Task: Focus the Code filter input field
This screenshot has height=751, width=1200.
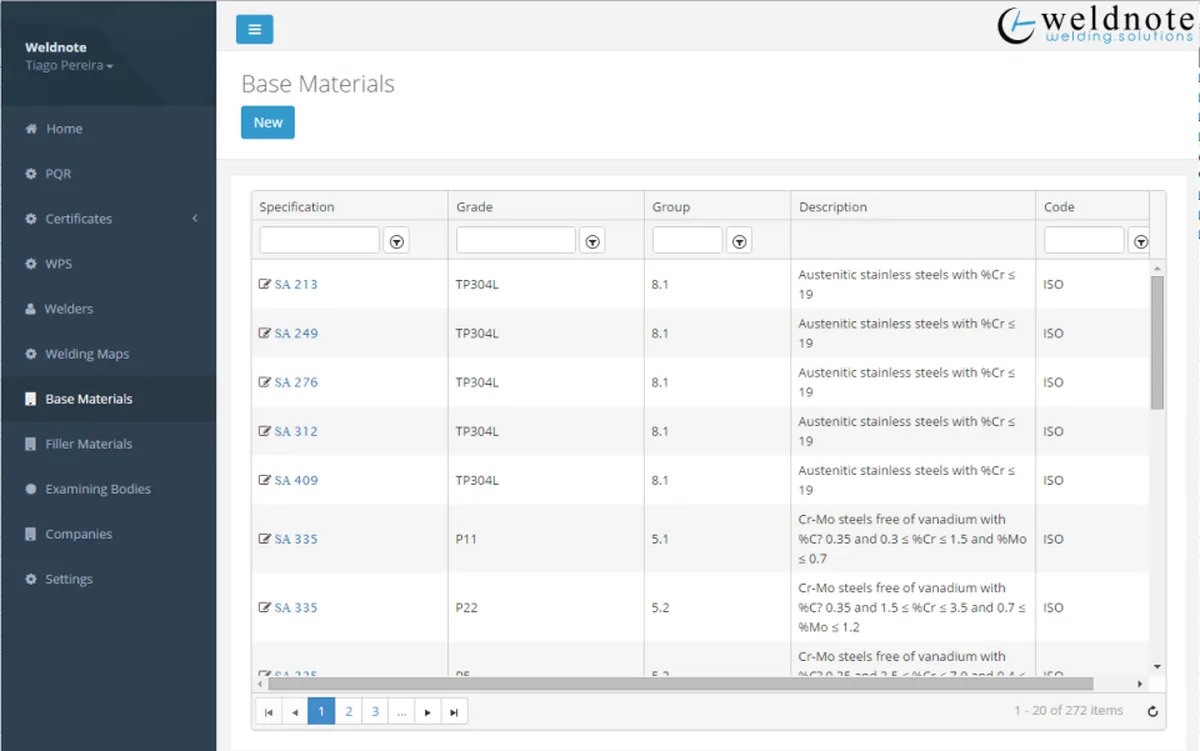Action: click(x=1084, y=240)
